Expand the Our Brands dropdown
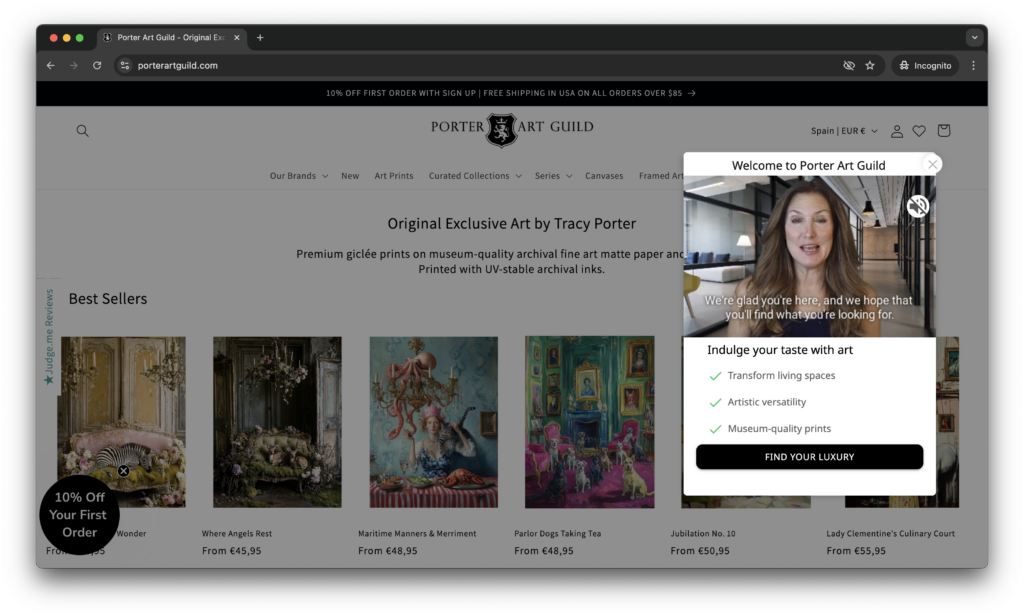Viewport: 1024px width, 616px height. [x=299, y=176]
